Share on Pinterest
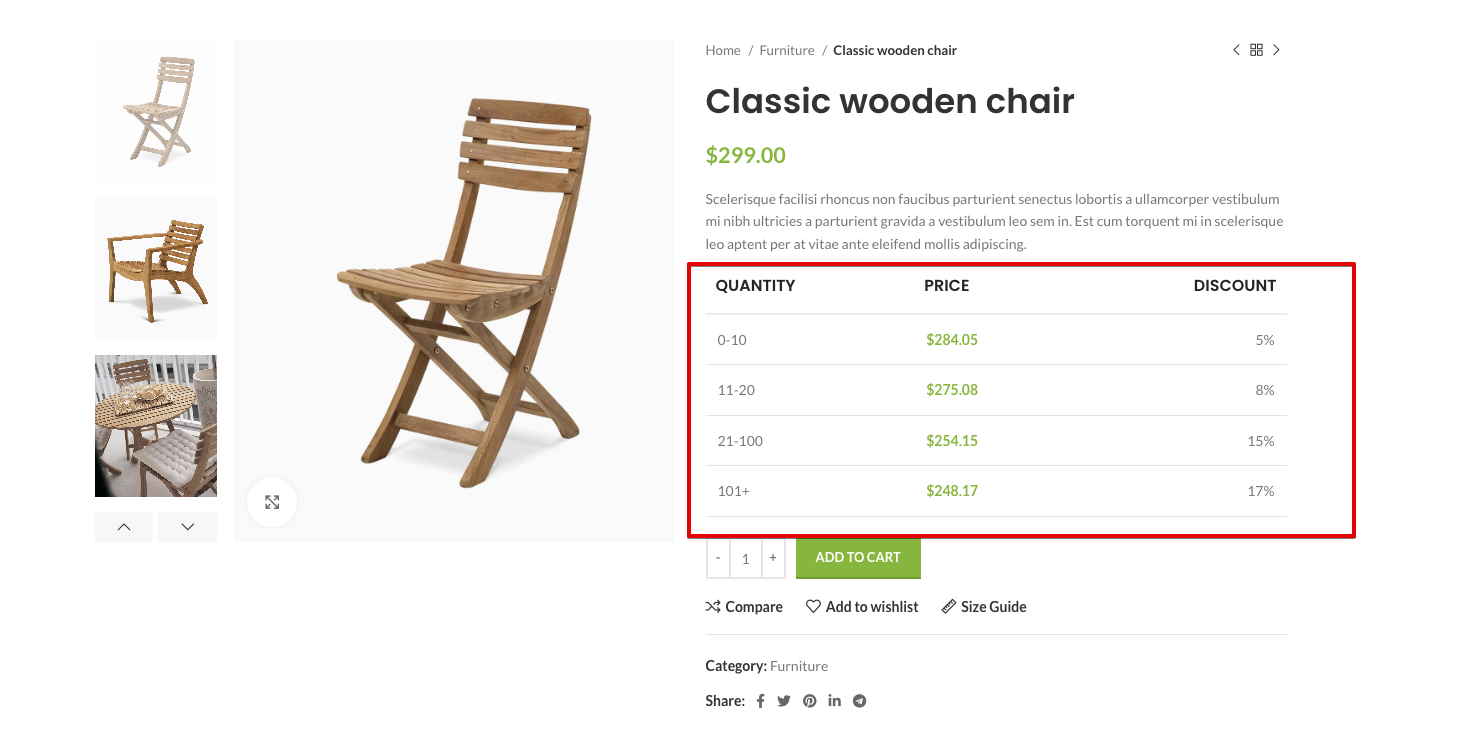This screenshot has height=736, width=1472. click(809, 701)
